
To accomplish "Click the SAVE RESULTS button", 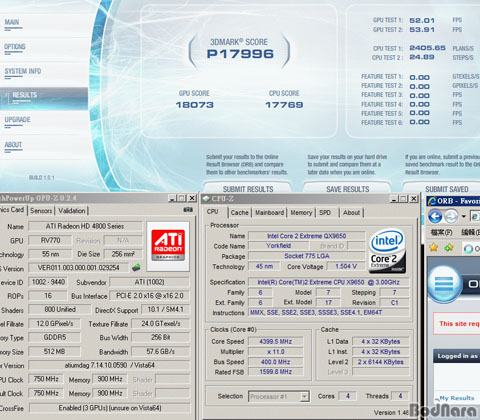I will (347, 188).
